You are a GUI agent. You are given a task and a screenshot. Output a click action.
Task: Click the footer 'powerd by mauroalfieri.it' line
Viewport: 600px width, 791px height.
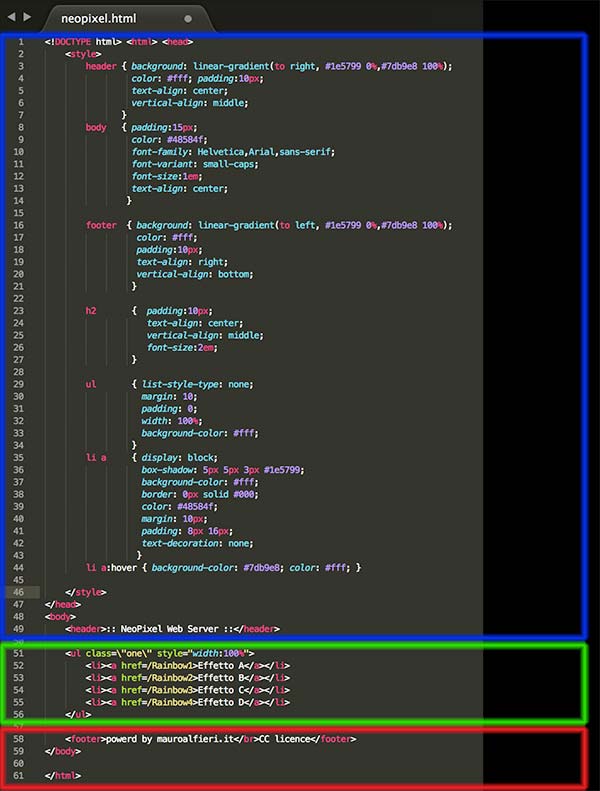tap(210, 739)
